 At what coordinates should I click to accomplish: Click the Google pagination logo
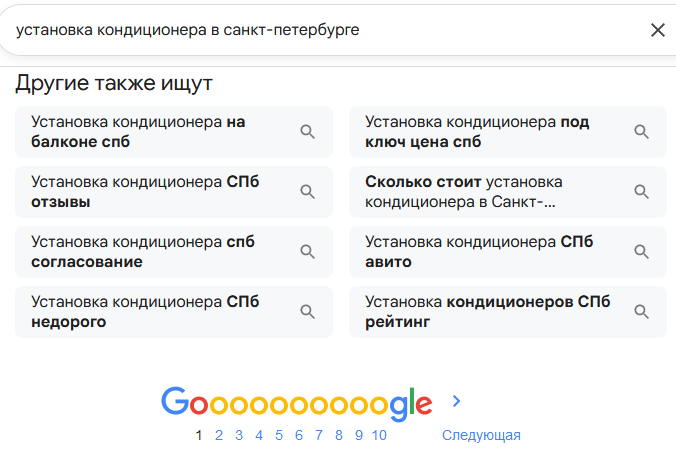point(296,402)
